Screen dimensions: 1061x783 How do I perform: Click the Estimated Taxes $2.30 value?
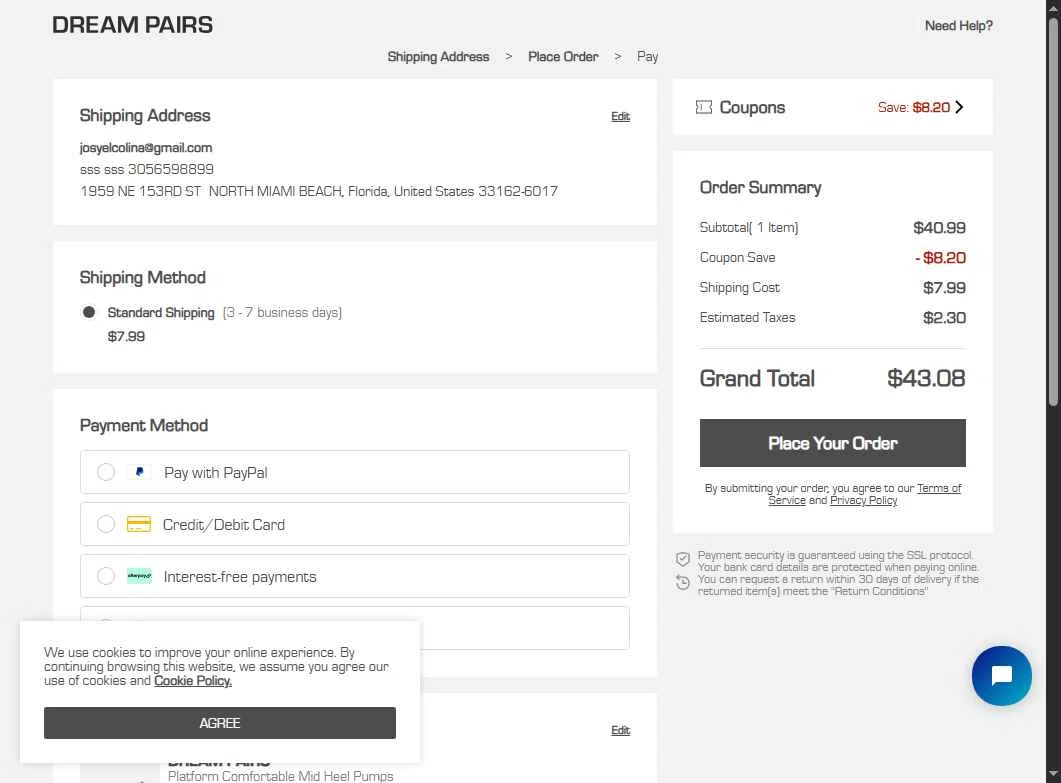[x=944, y=317]
